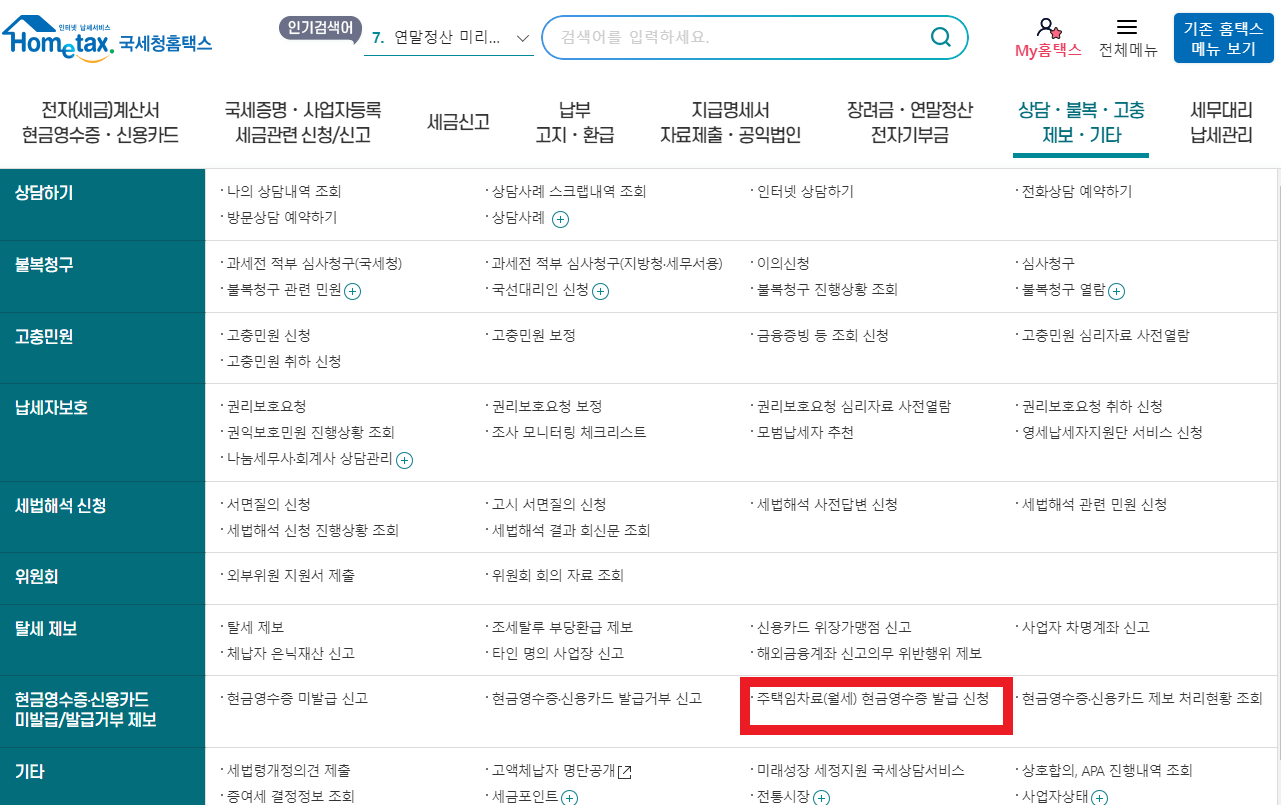Image resolution: width=1281 pixels, height=805 pixels.
Task: Expand the plus icon next to 불복청구 열람
Action: tap(1117, 292)
